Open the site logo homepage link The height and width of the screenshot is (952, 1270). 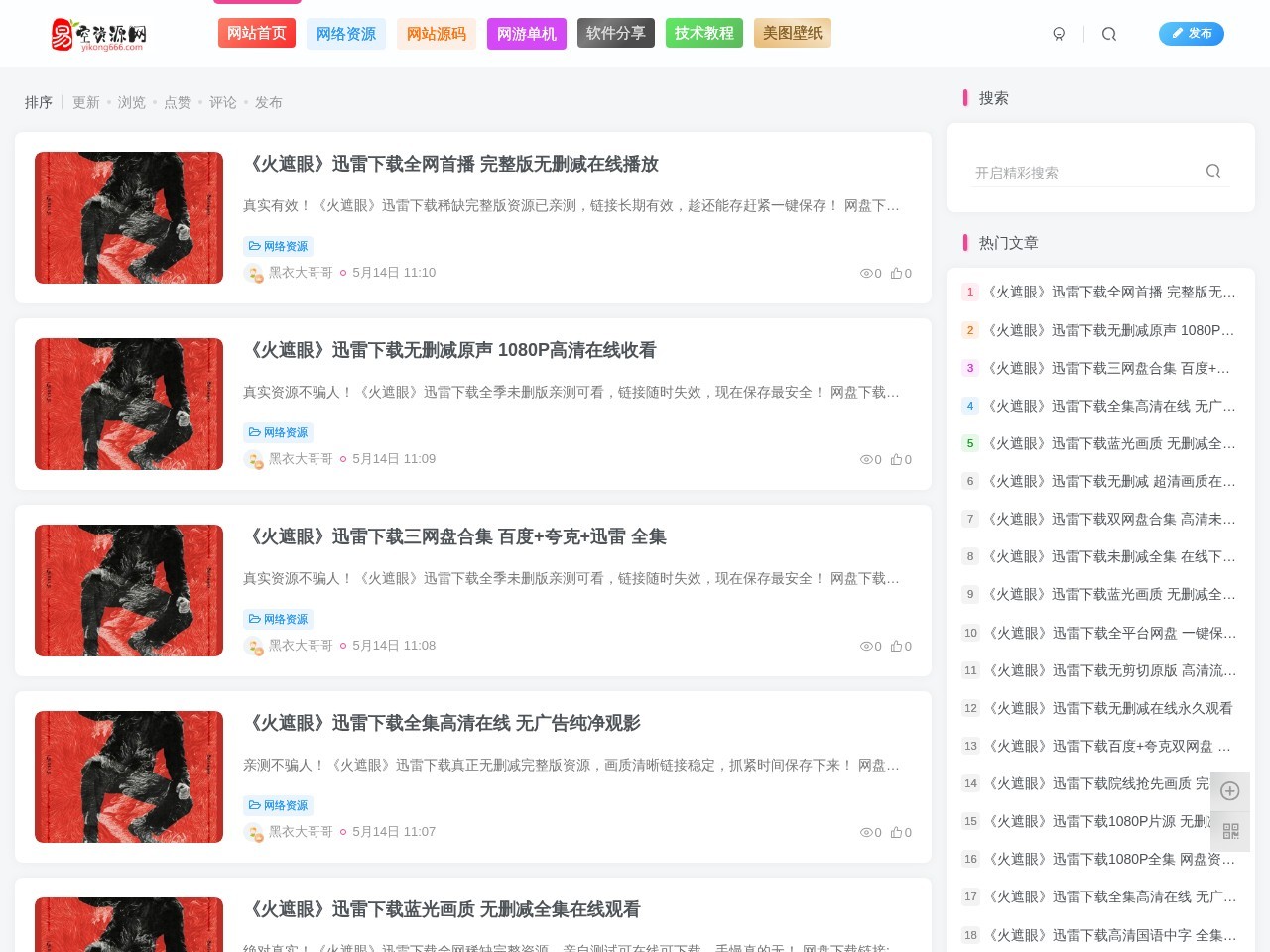[99, 34]
